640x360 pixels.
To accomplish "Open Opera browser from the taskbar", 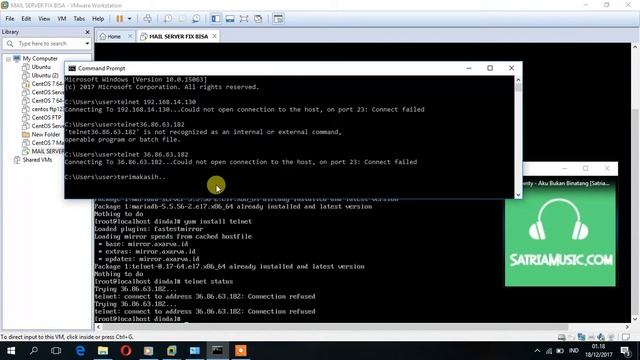I will pyautogui.click(x=126, y=351).
